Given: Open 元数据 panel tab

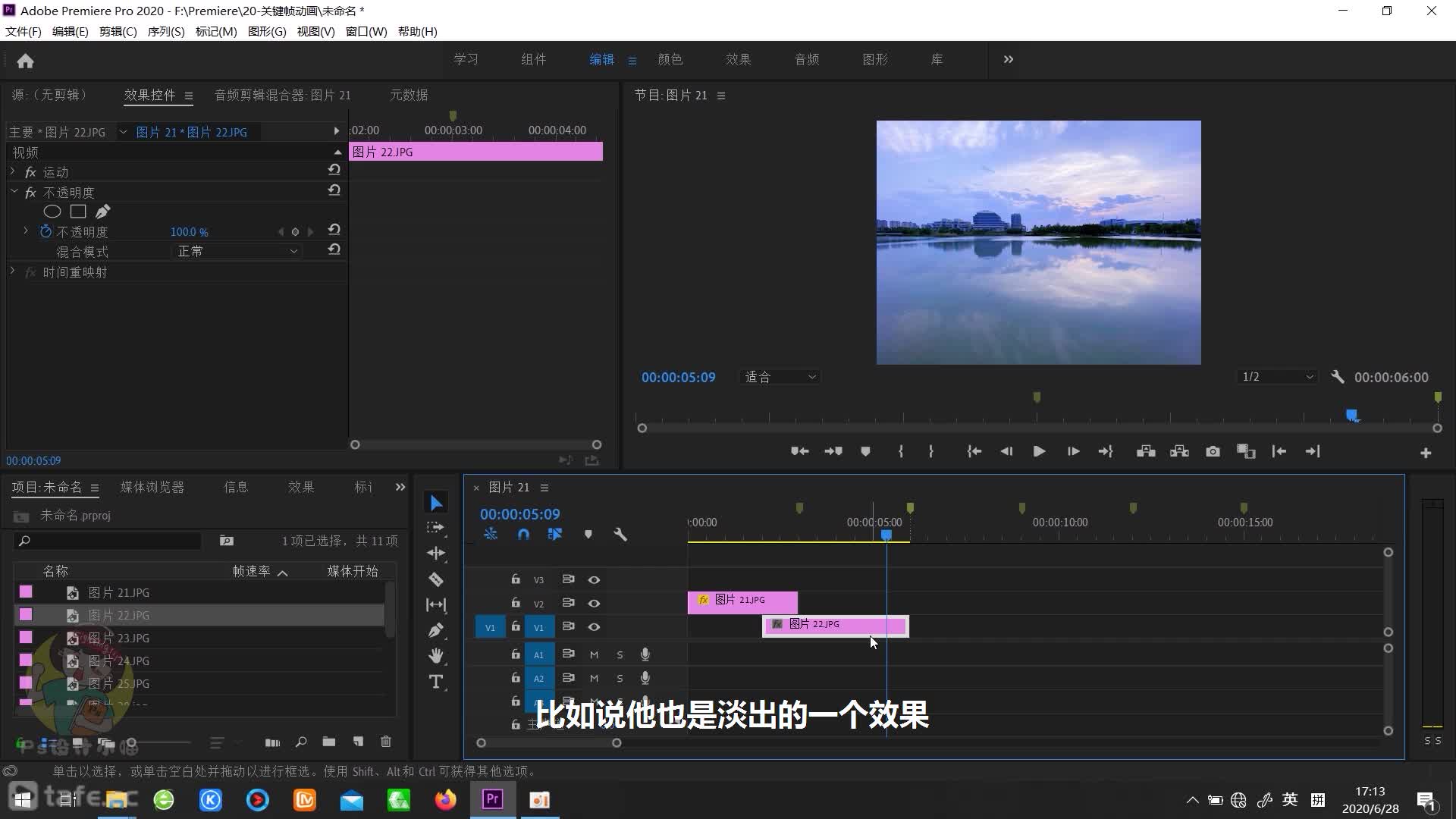Looking at the screenshot, I should [409, 95].
